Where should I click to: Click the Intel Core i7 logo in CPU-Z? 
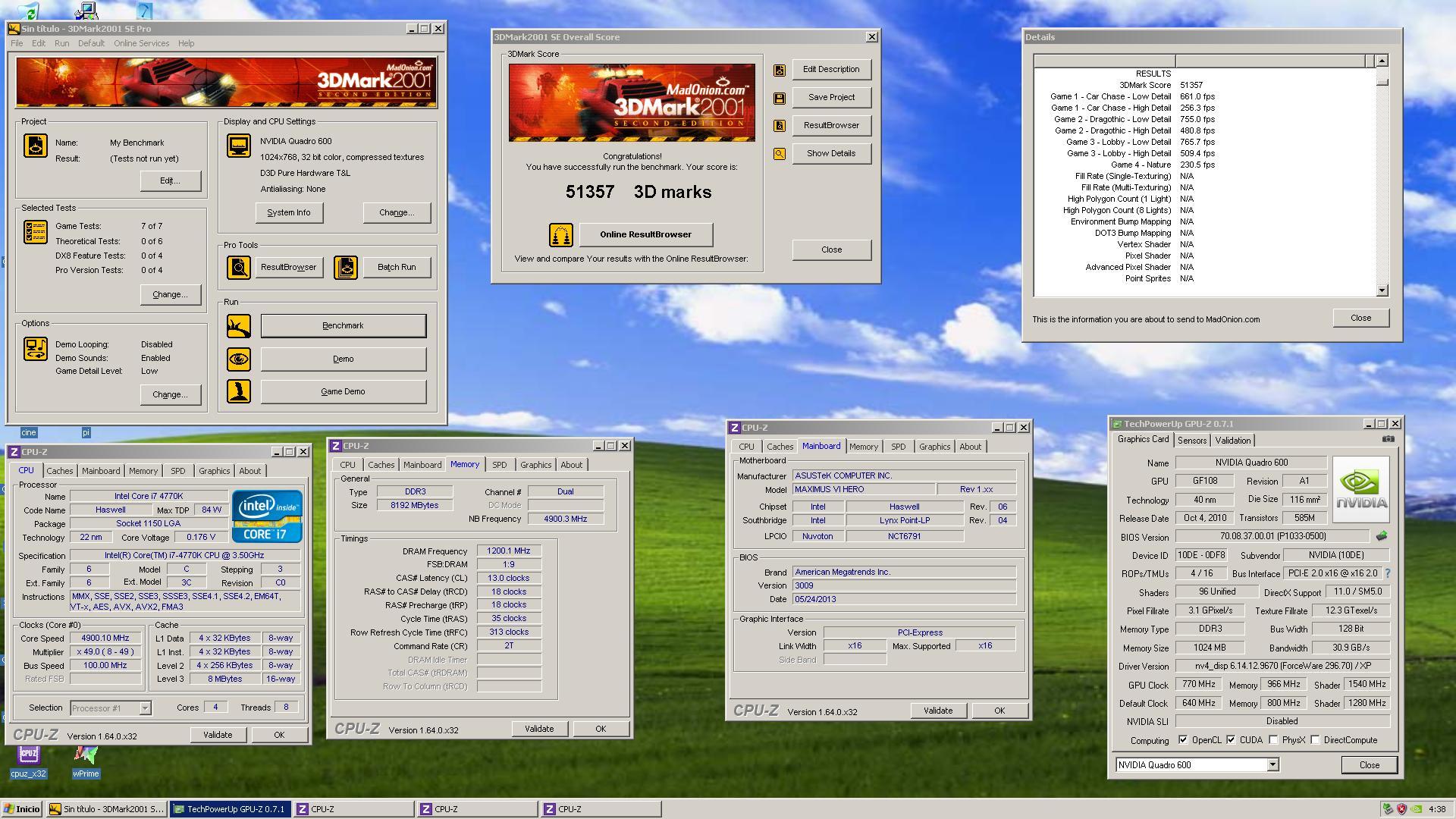point(267,516)
